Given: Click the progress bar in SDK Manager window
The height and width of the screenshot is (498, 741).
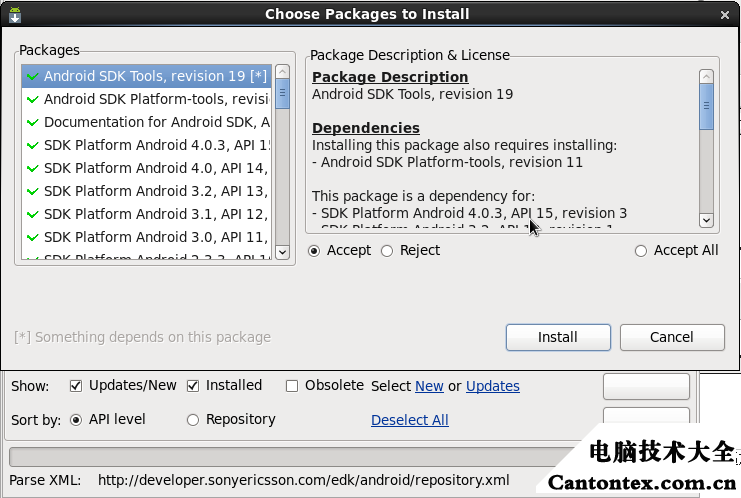Looking at the screenshot, I should click(293, 457).
